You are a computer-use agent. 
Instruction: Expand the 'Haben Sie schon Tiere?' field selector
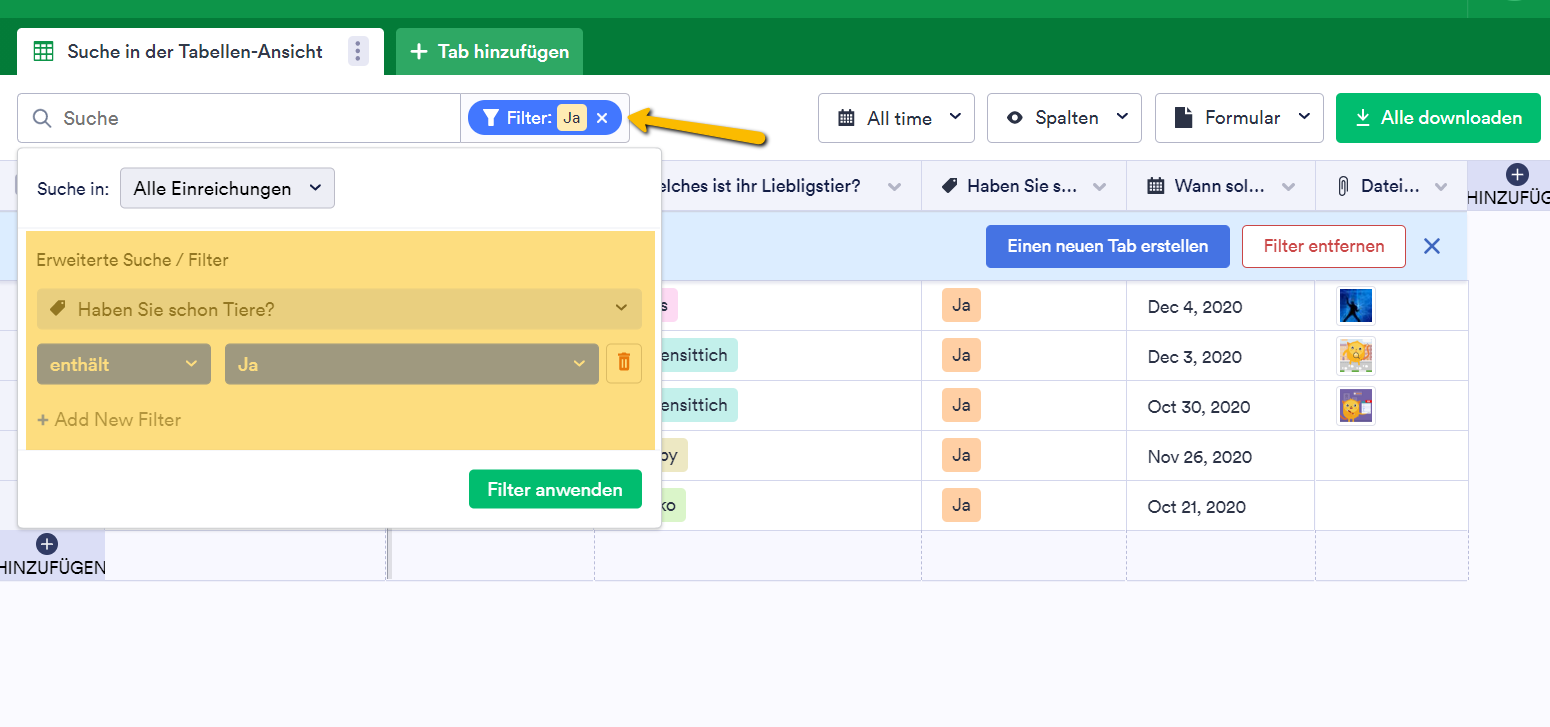coord(339,309)
